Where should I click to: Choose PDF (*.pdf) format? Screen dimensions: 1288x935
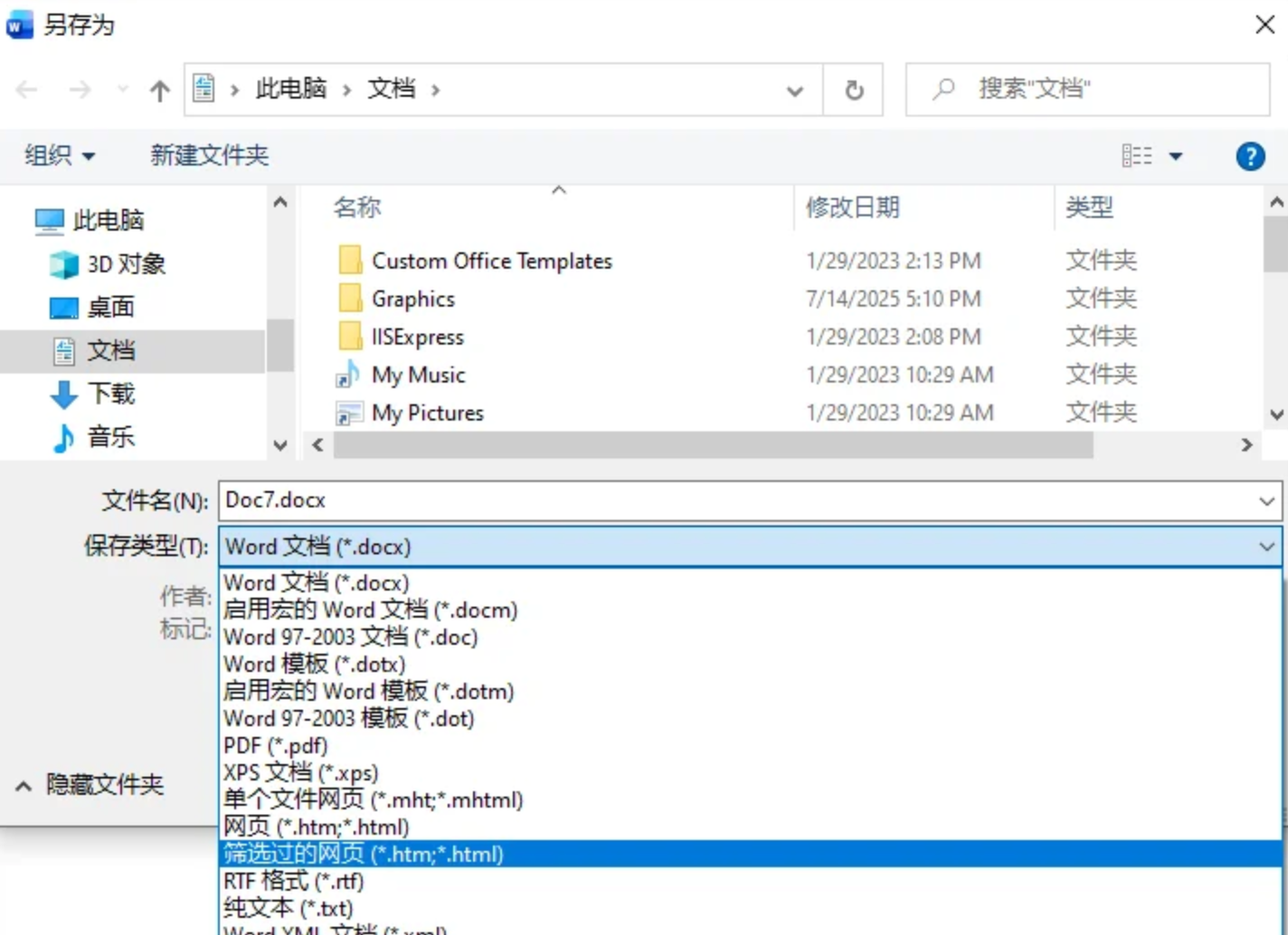[750, 745]
